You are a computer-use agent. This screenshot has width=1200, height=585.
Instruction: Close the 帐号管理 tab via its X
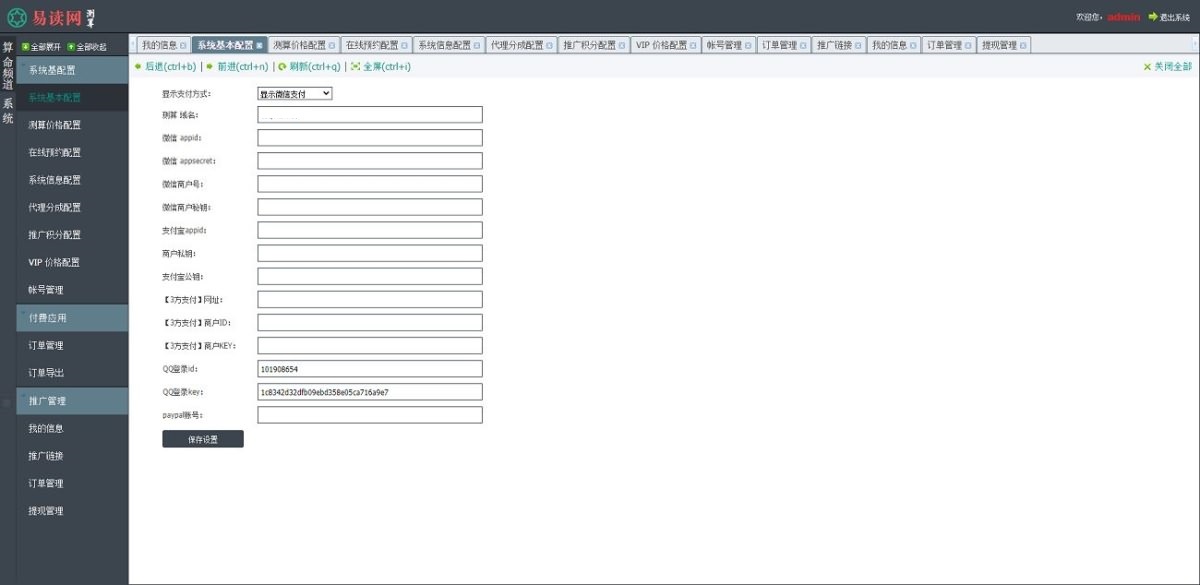748,46
